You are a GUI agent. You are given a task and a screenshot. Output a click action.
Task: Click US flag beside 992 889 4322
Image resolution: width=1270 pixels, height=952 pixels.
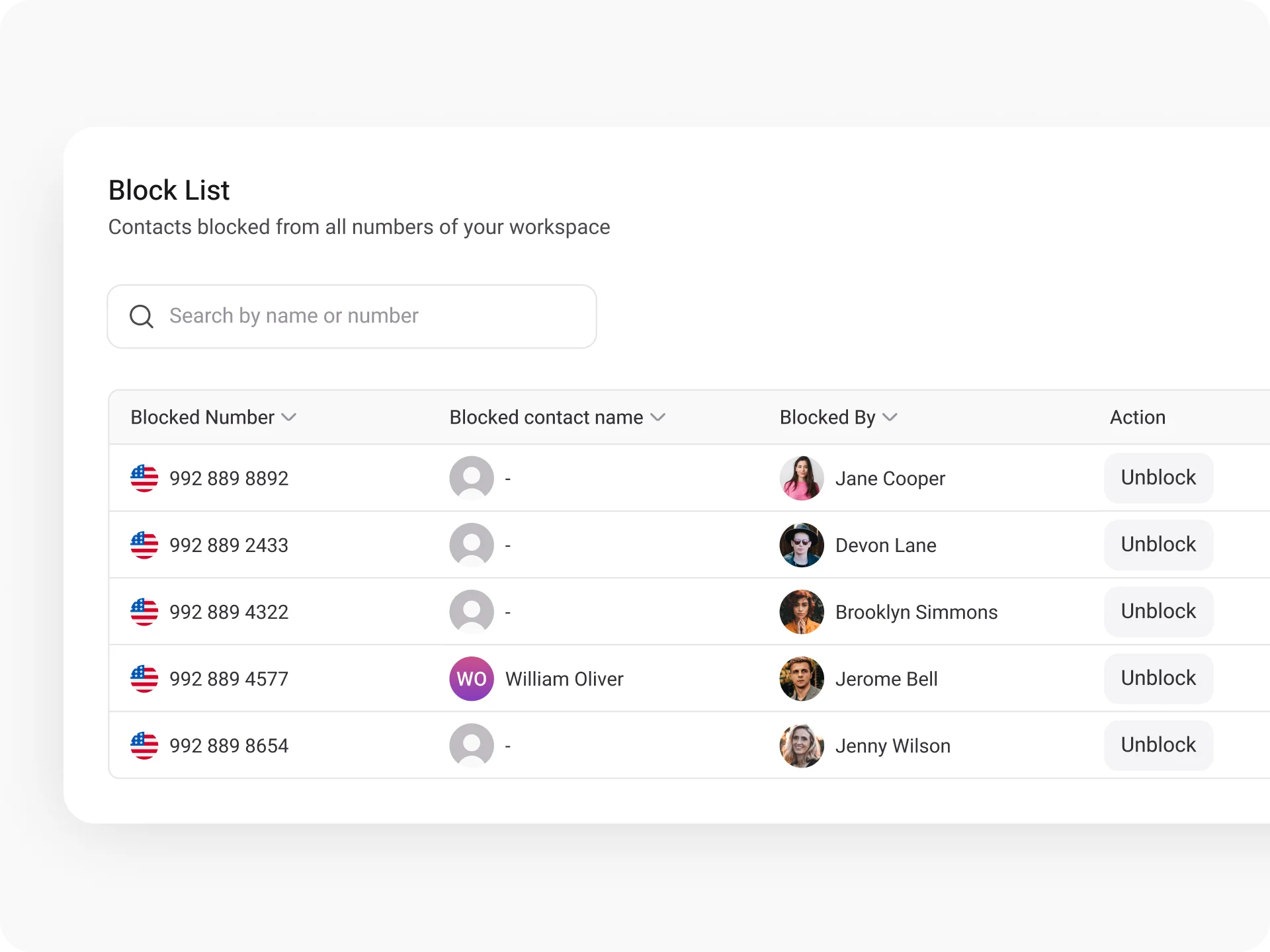pos(144,612)
